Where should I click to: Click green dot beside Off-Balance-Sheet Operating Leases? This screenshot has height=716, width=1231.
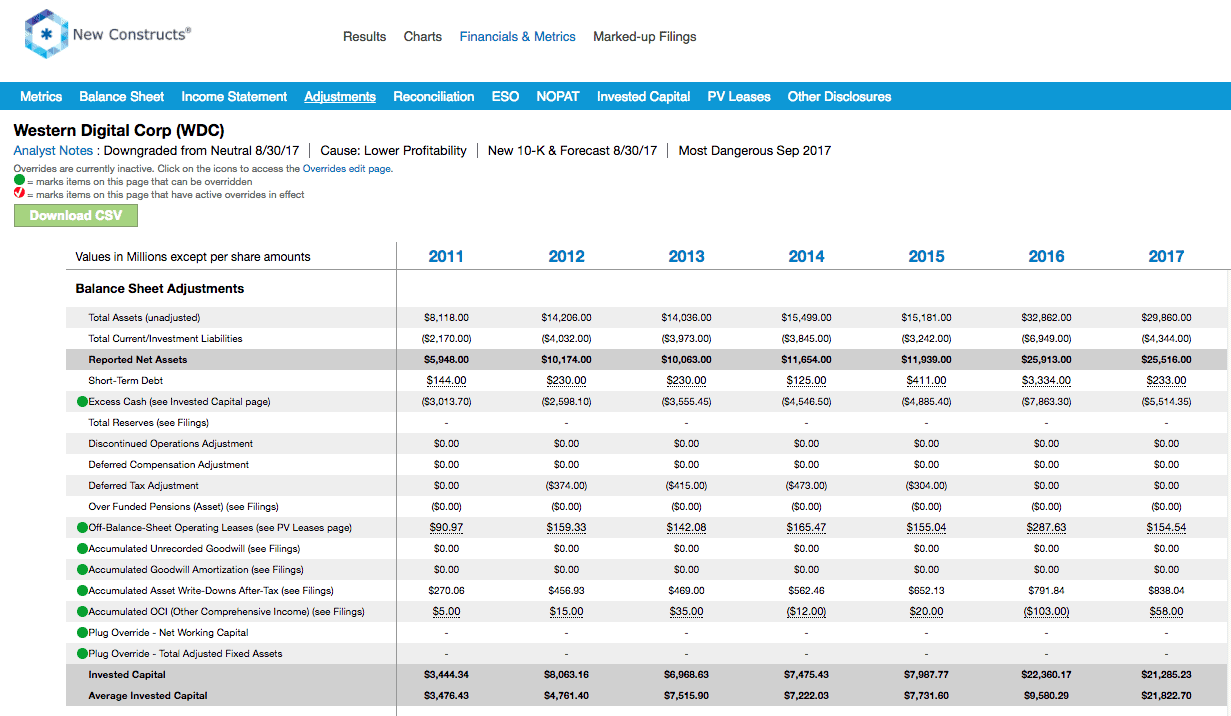pos(82,528)
